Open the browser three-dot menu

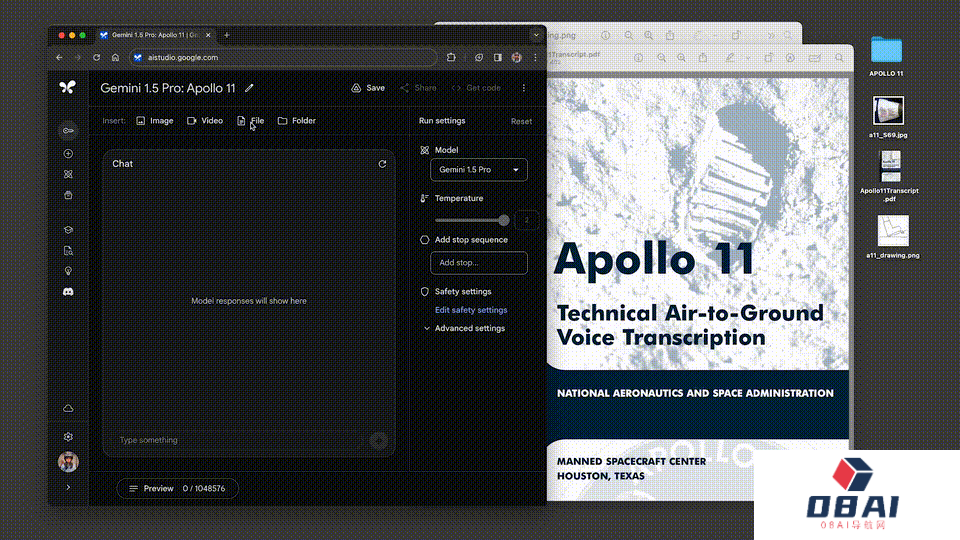point(535,58)
